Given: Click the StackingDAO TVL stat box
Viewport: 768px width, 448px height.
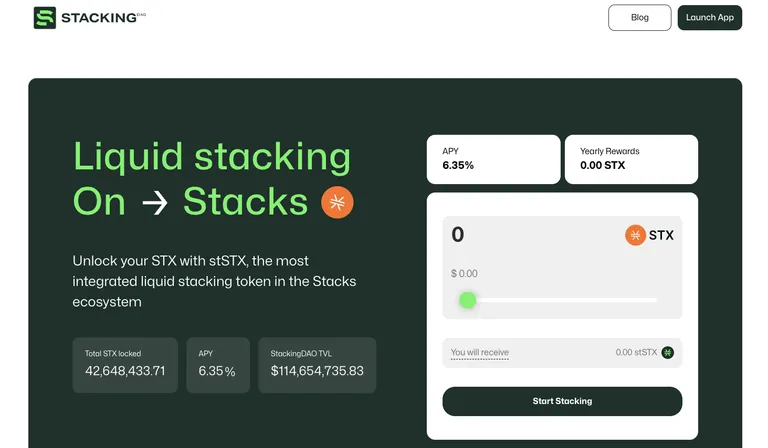Looking at the screenshot, I should [317, 365].
